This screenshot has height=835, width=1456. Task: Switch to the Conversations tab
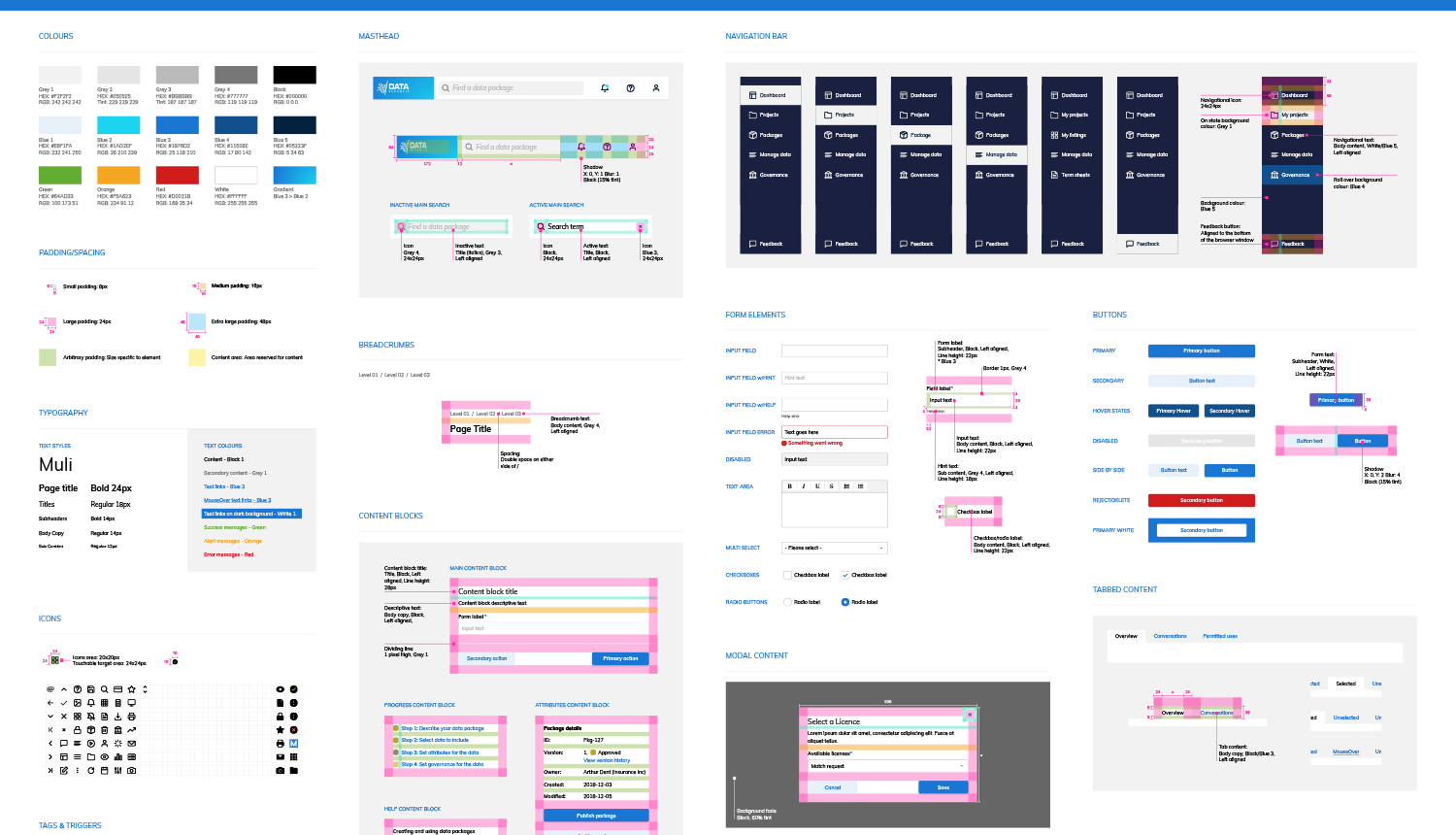point(1170,636)
